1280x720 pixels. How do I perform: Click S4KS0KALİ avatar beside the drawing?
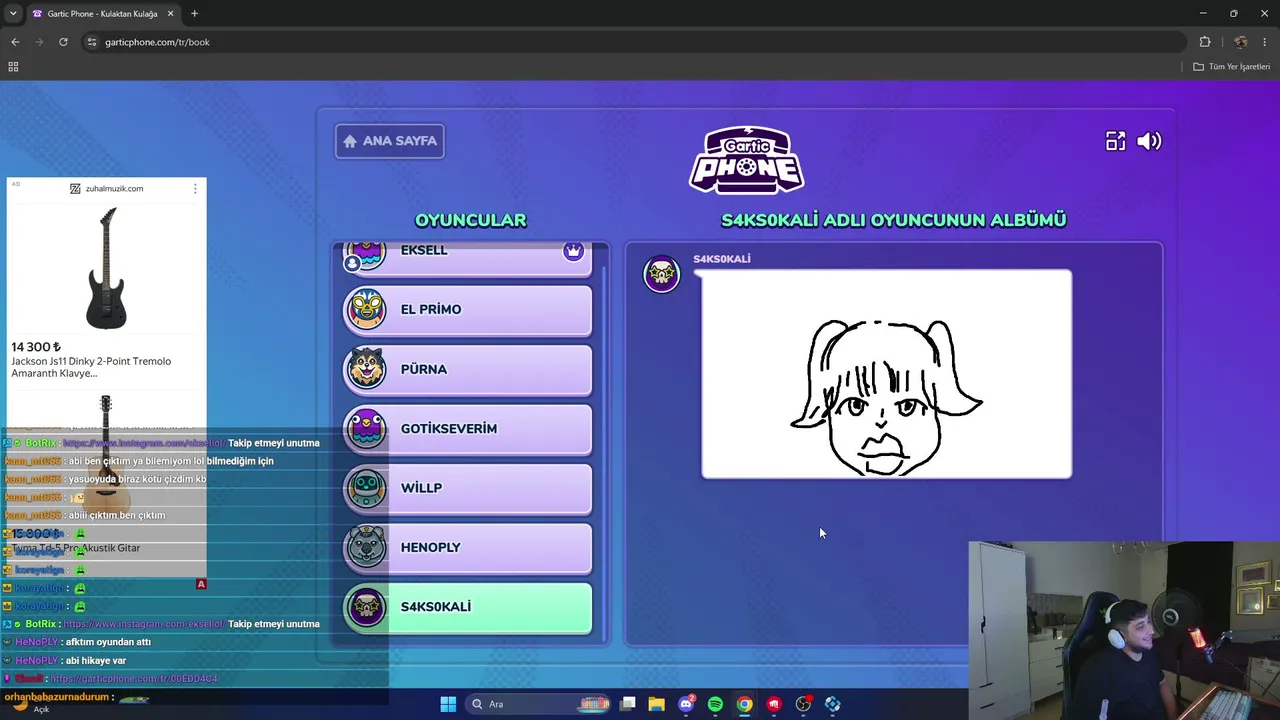pyautogui.click(x=661, y=274)
